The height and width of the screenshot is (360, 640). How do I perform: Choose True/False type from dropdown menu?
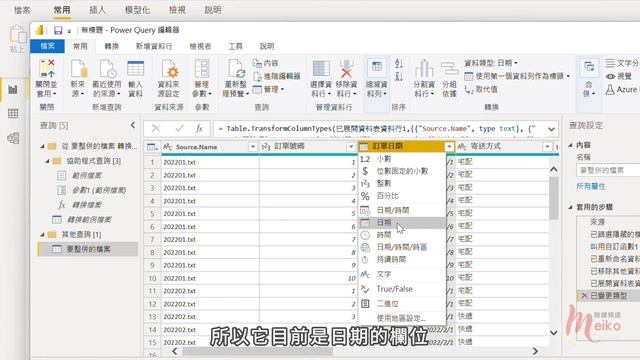click(402, 289)
